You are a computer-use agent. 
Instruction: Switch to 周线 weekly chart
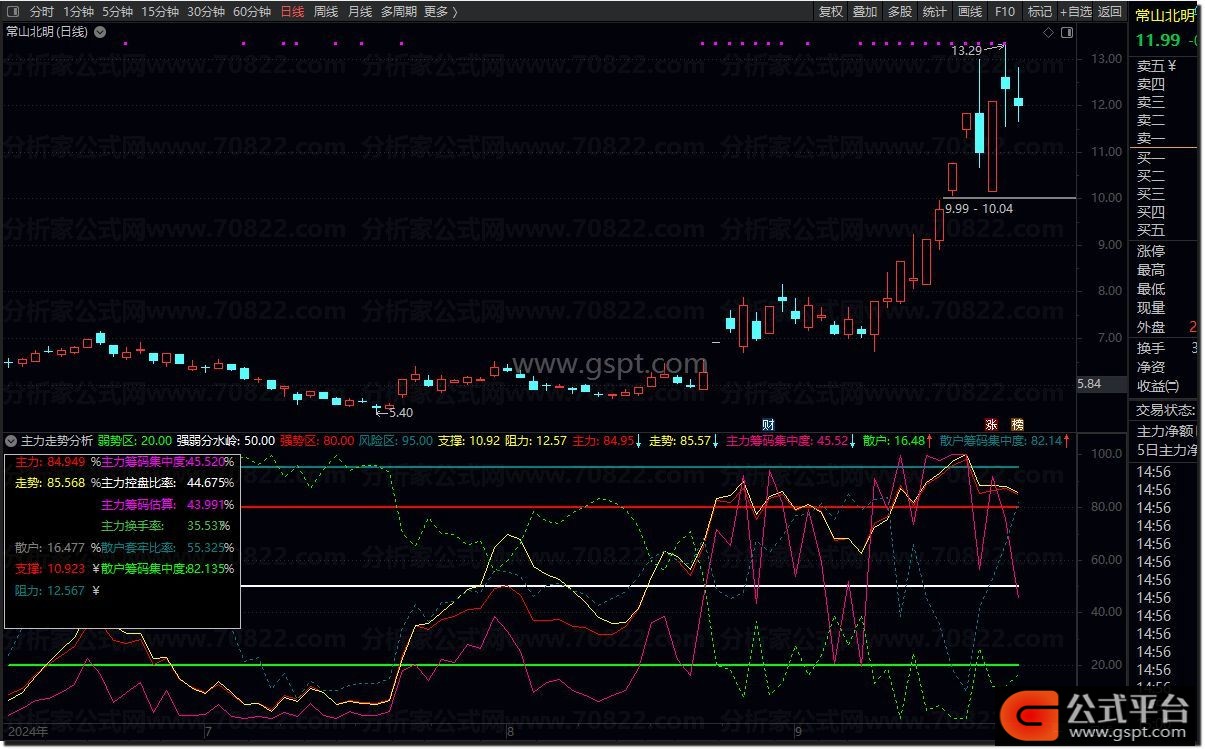point(326,12)
